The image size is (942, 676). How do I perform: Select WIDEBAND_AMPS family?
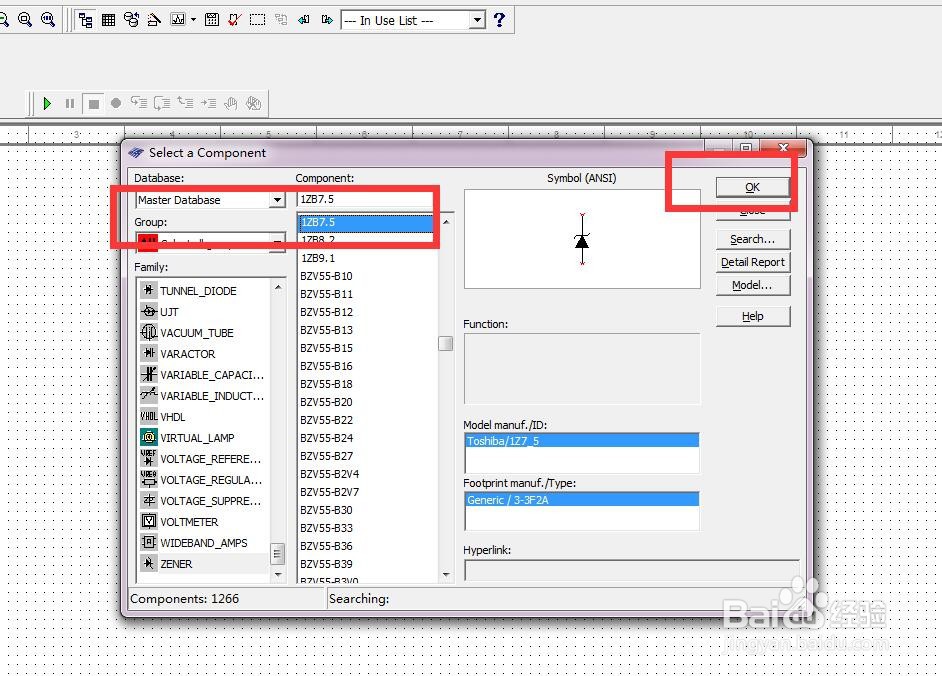tap(203, 543)
